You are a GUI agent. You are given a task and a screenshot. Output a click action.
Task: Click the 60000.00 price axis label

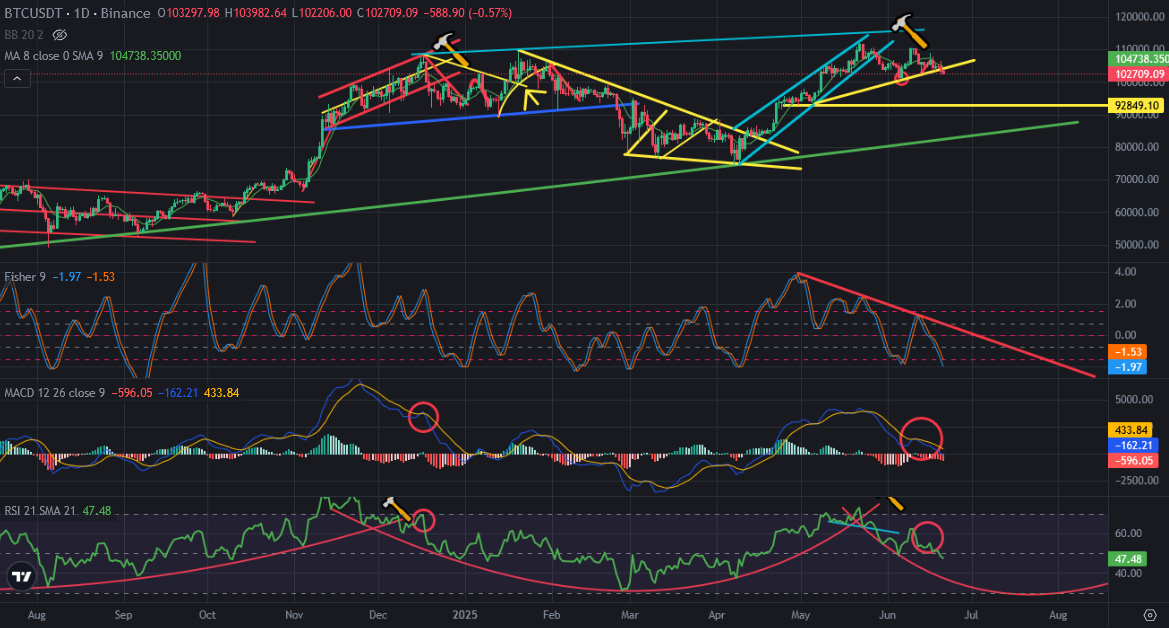coord(1137,213)
